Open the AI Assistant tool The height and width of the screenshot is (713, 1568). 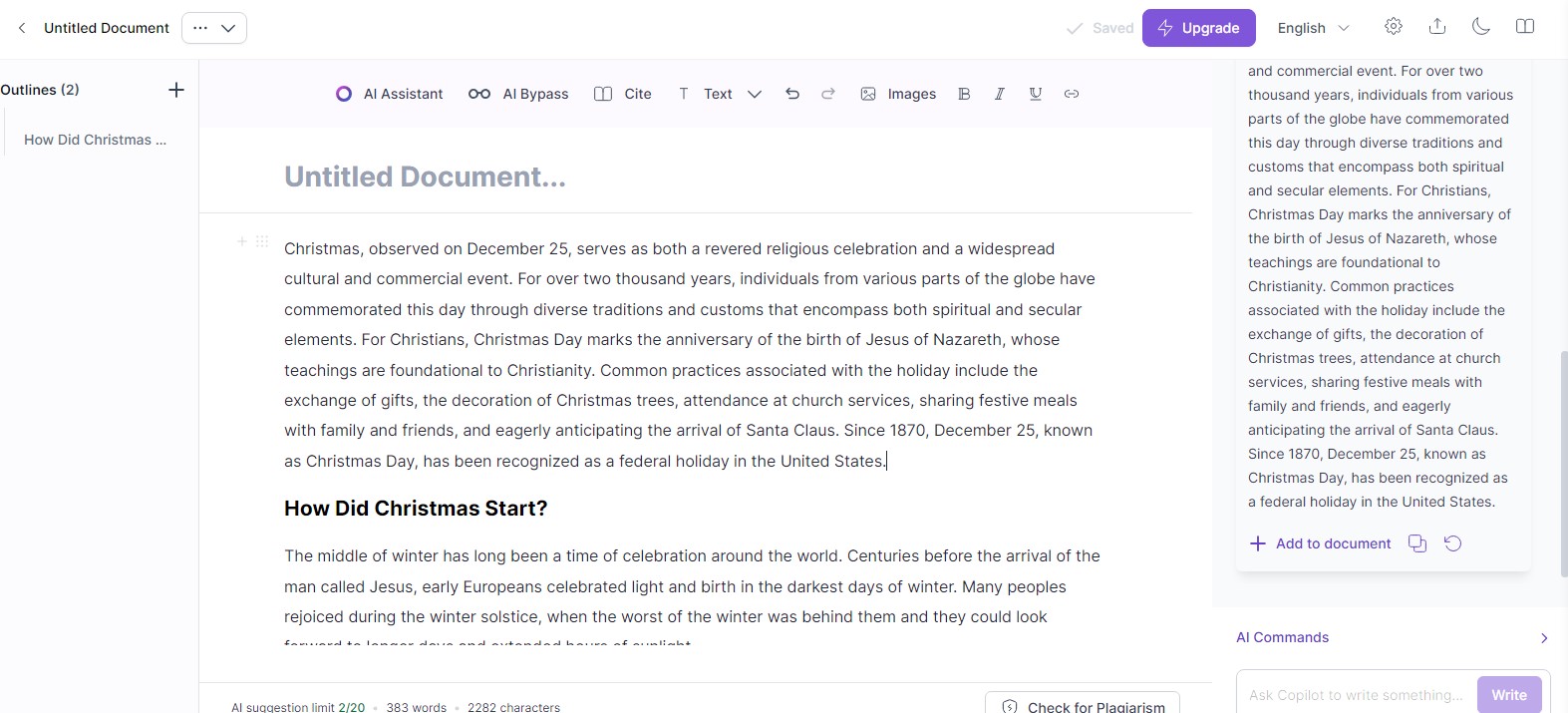coord(390,94)
